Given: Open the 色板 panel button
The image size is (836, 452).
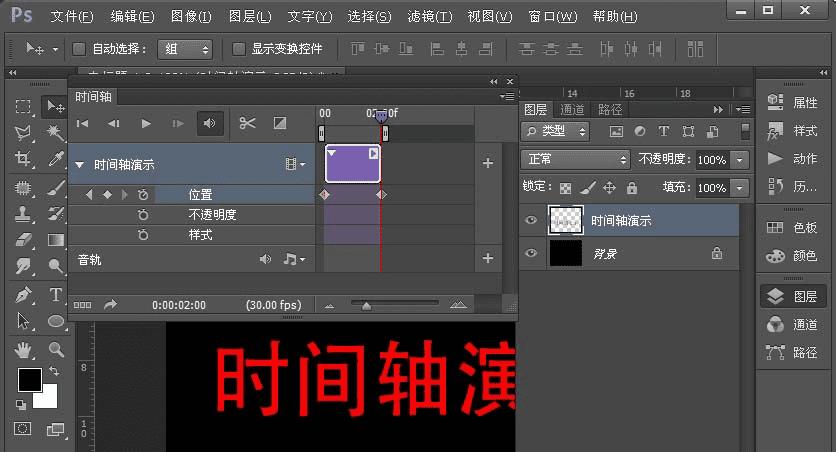Looking at the screenshot, I should (x=793, y=228).
